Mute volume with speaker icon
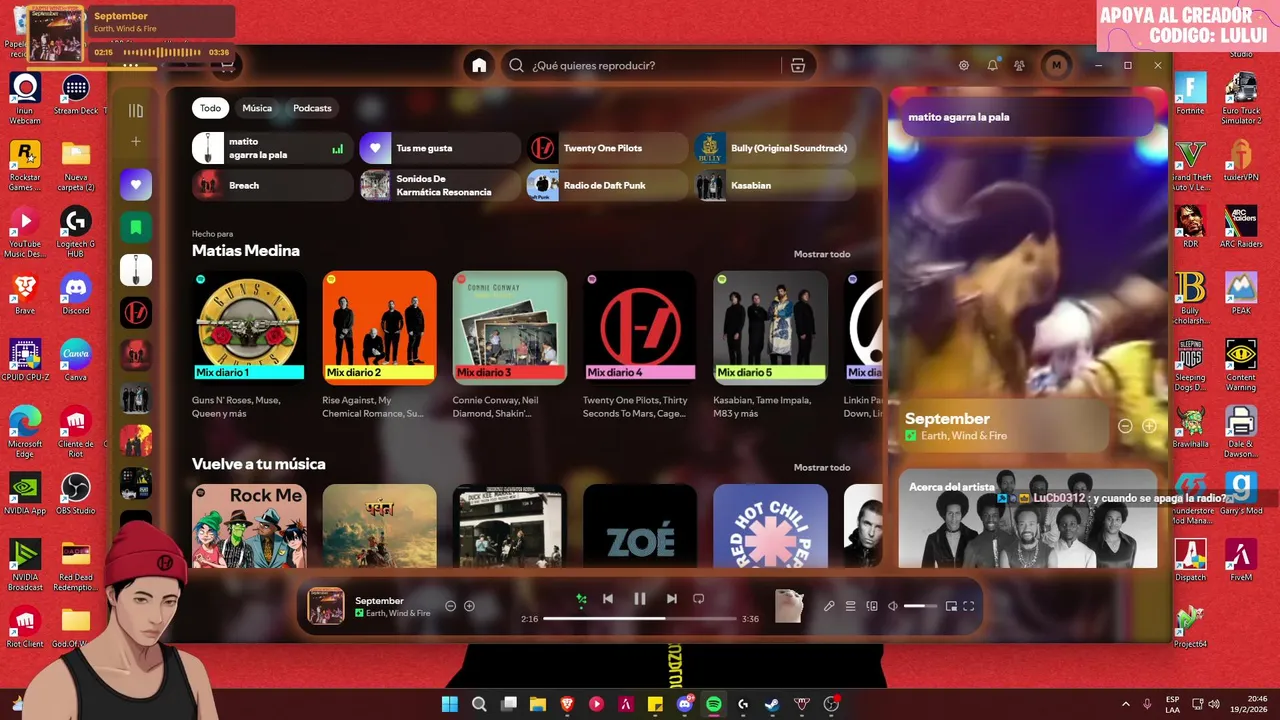1280x720 pixels. click(893, 606)
